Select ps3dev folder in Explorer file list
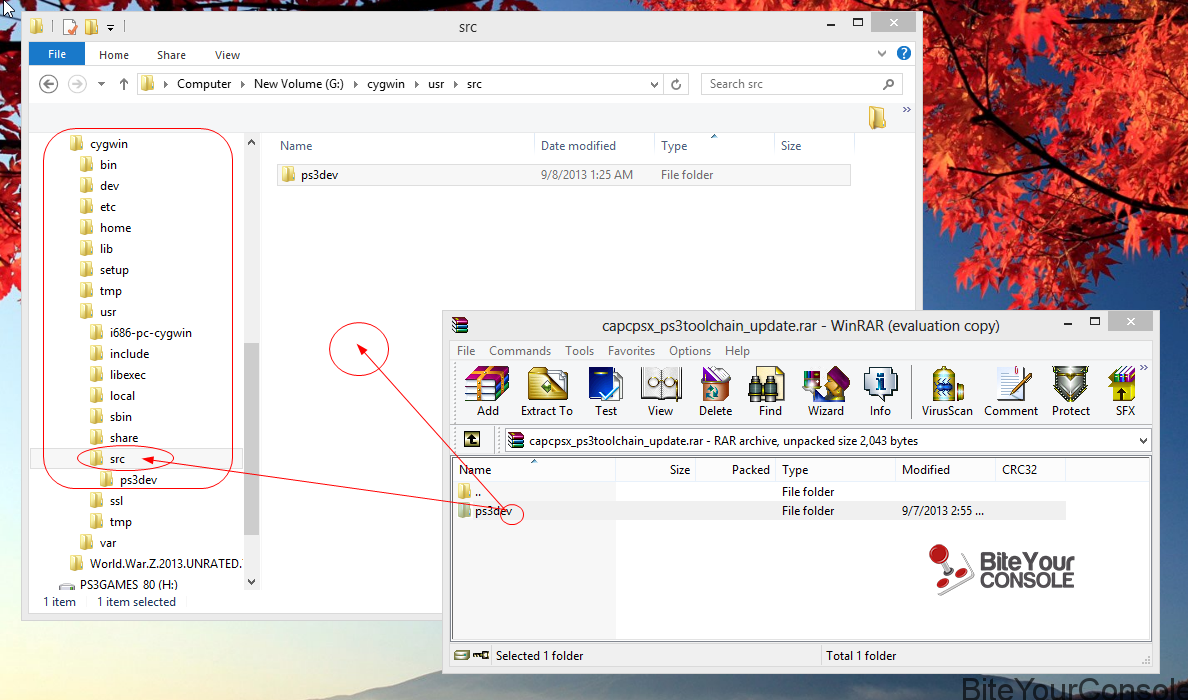1188x700 pixels. (564, 174)
